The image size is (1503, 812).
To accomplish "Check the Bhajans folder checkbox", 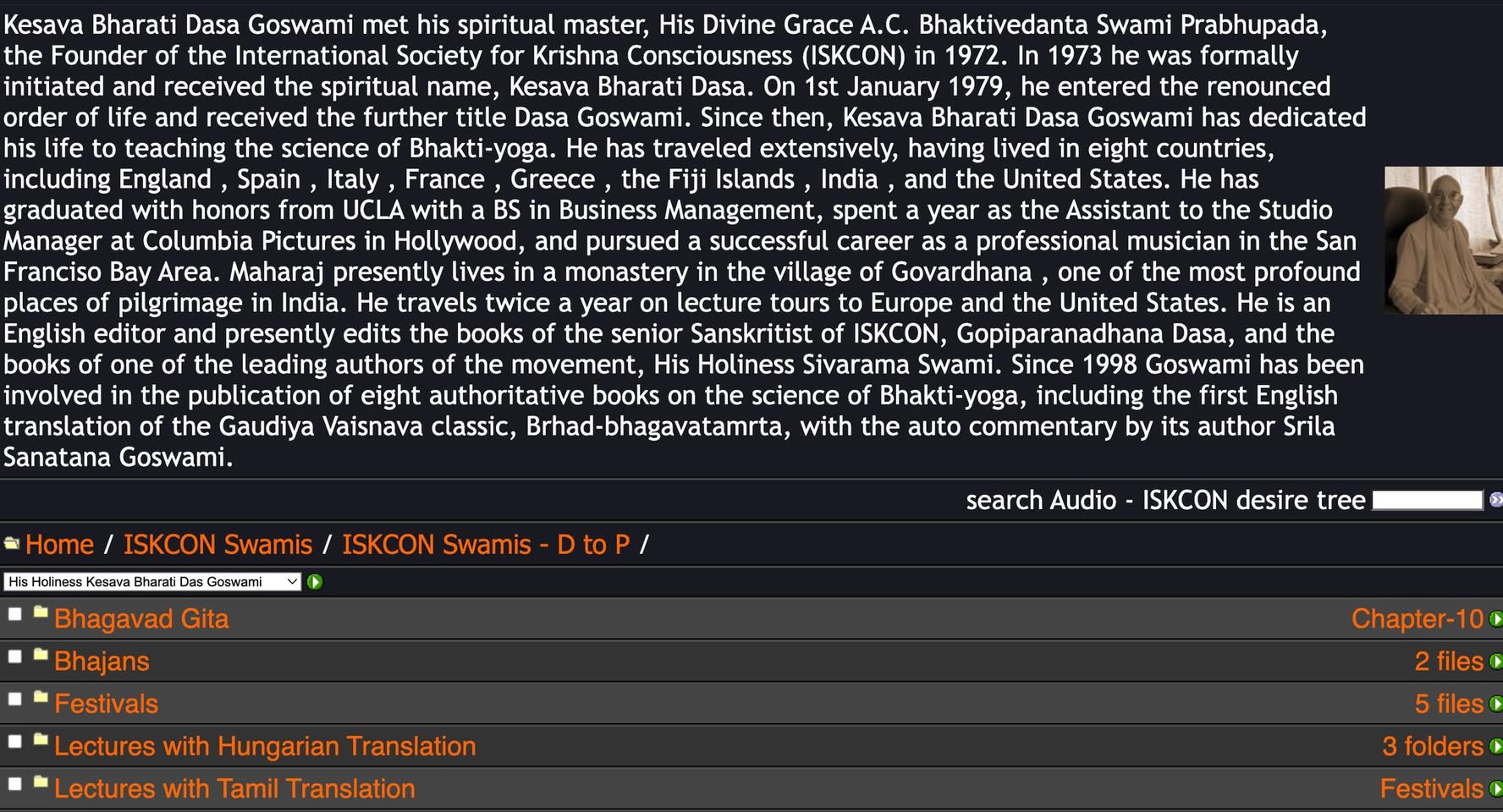I will coord(15,657).
